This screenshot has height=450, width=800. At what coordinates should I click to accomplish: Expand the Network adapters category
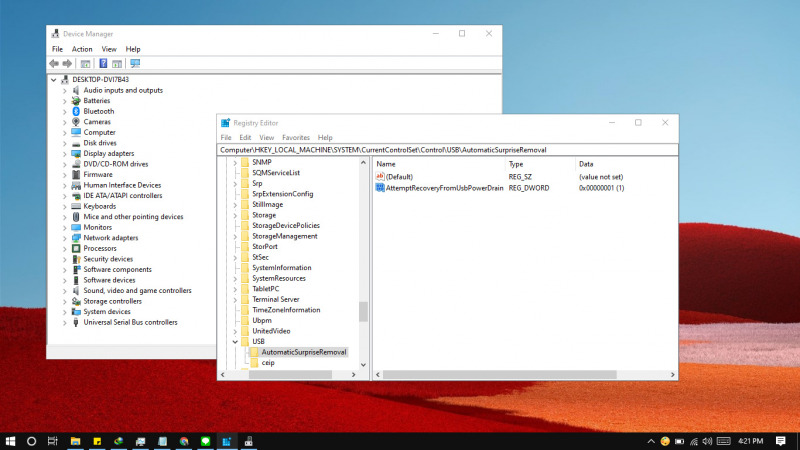pos(65,238)
